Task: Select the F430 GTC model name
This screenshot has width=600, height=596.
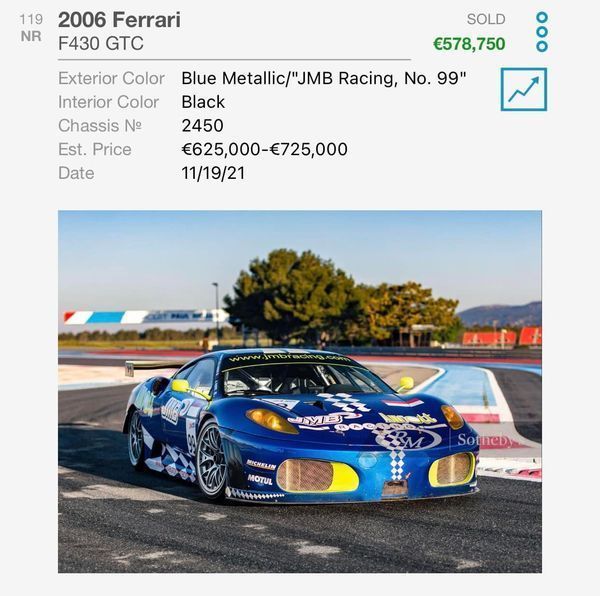Action: click(x=101, y=43)
